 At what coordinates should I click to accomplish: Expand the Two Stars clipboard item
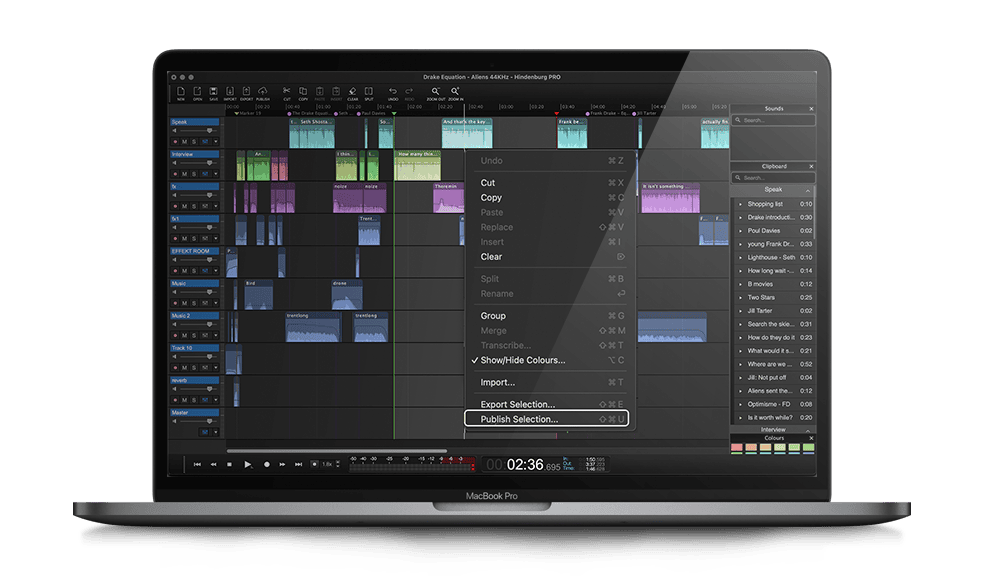(740, 297)
